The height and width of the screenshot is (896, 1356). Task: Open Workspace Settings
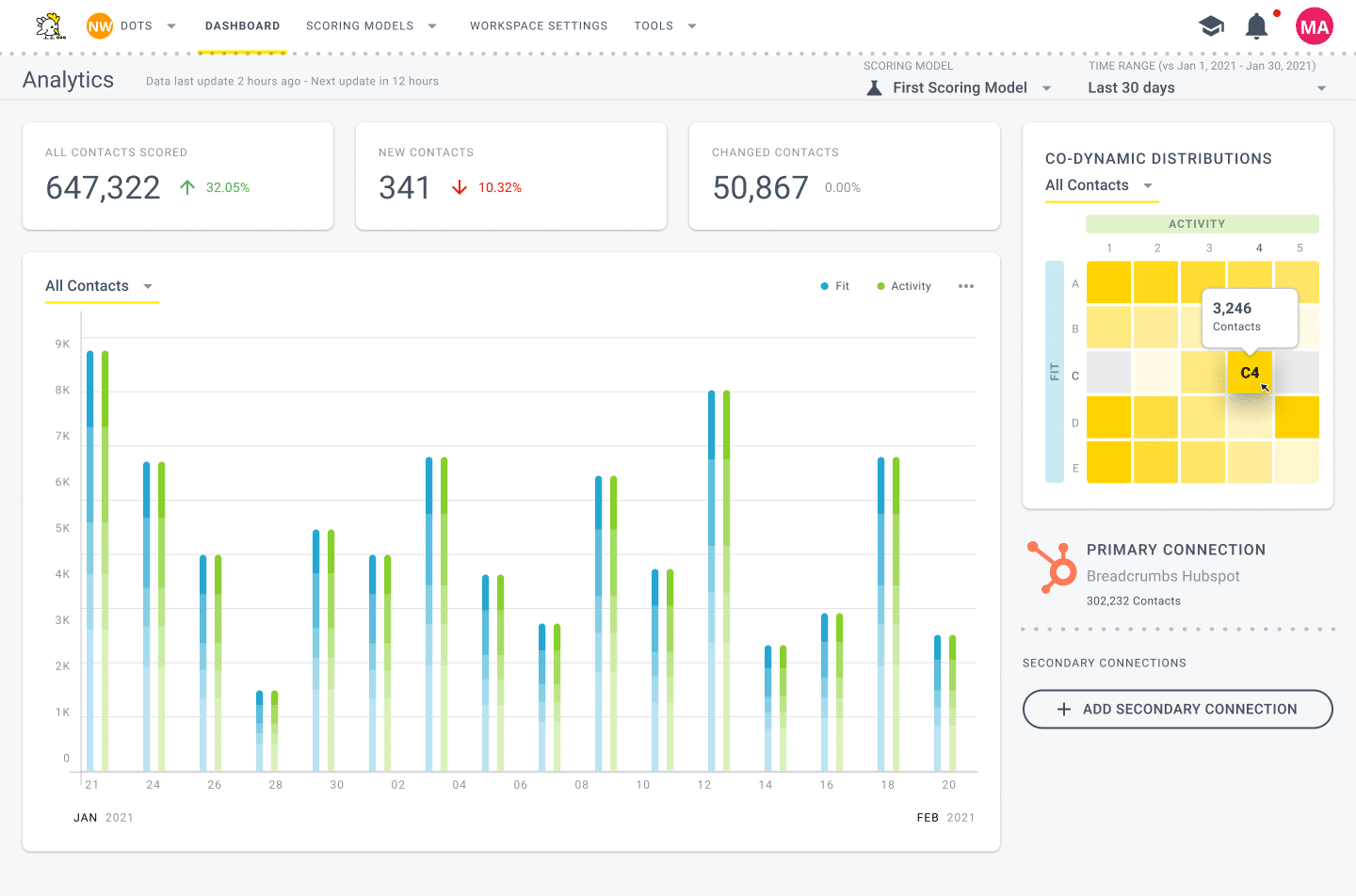(539, 26)
